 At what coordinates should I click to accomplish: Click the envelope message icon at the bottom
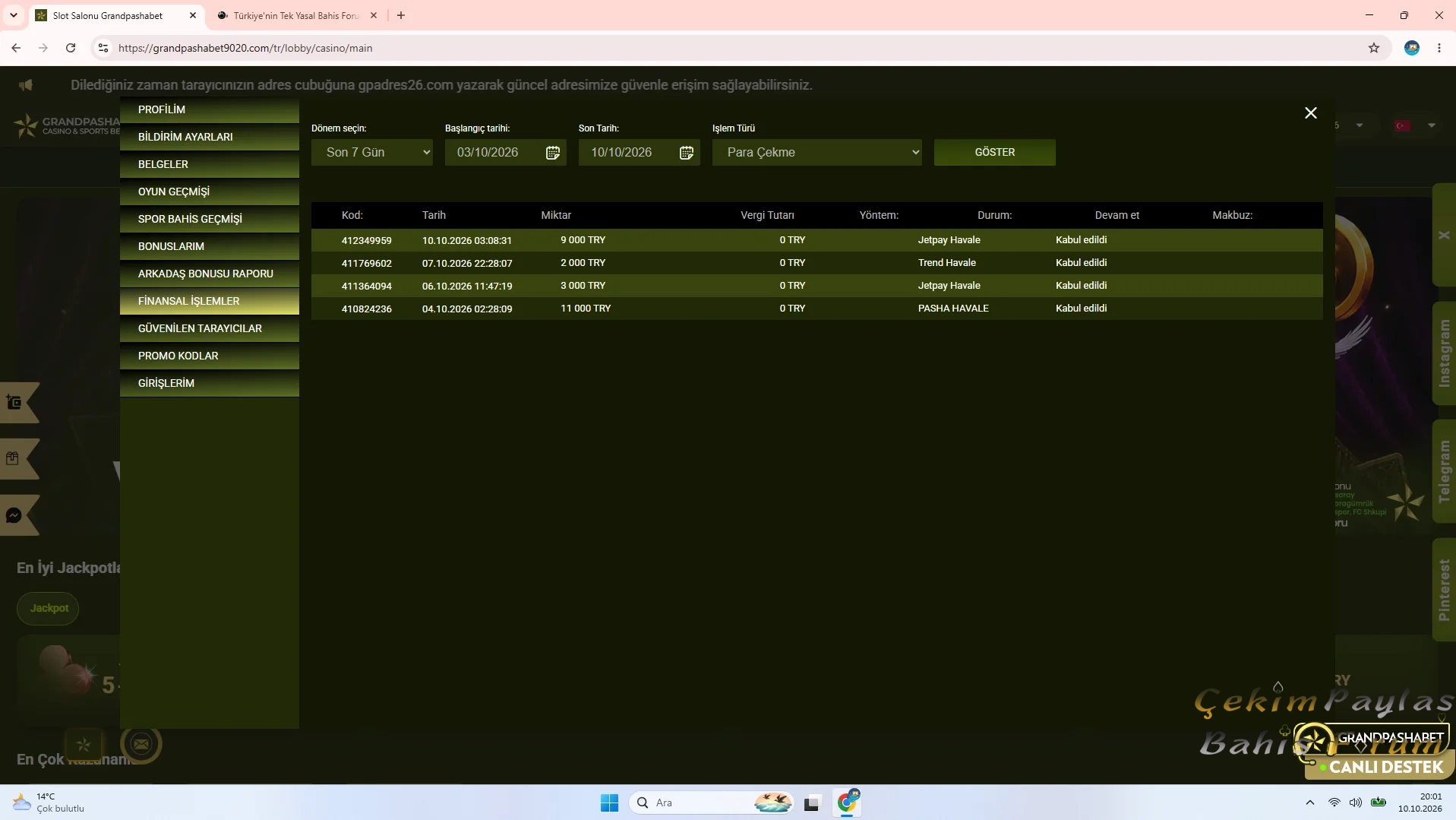[x=141, y=744]
